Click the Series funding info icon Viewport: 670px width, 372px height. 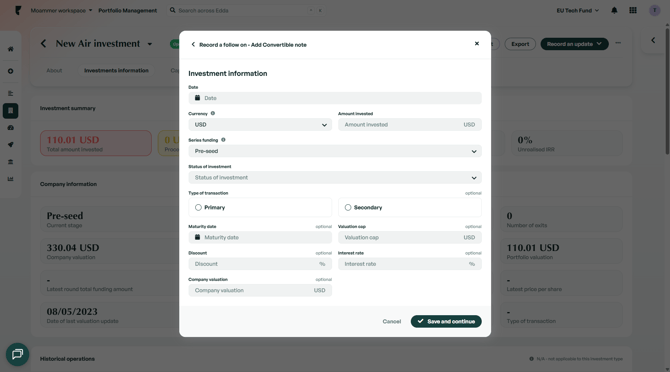click(x=223, y=140)
